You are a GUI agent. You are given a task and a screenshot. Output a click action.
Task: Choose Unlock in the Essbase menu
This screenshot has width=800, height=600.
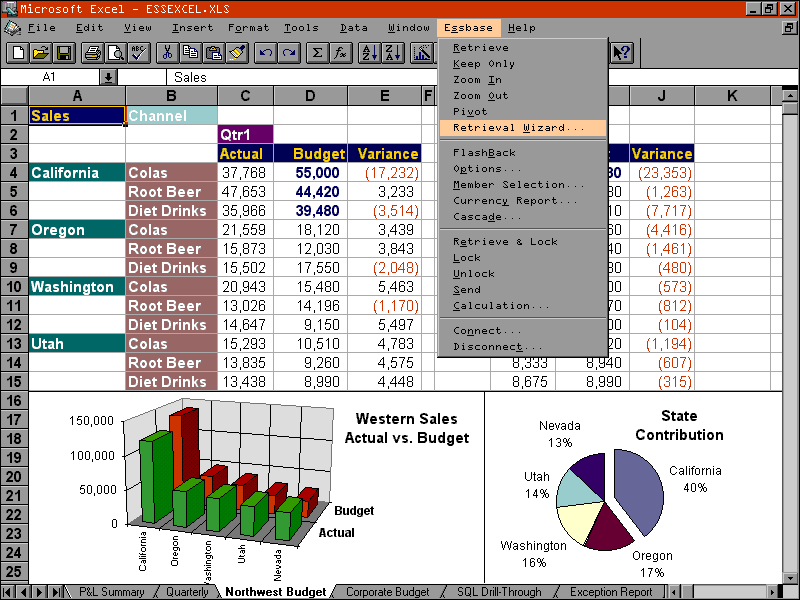point(523,273)
